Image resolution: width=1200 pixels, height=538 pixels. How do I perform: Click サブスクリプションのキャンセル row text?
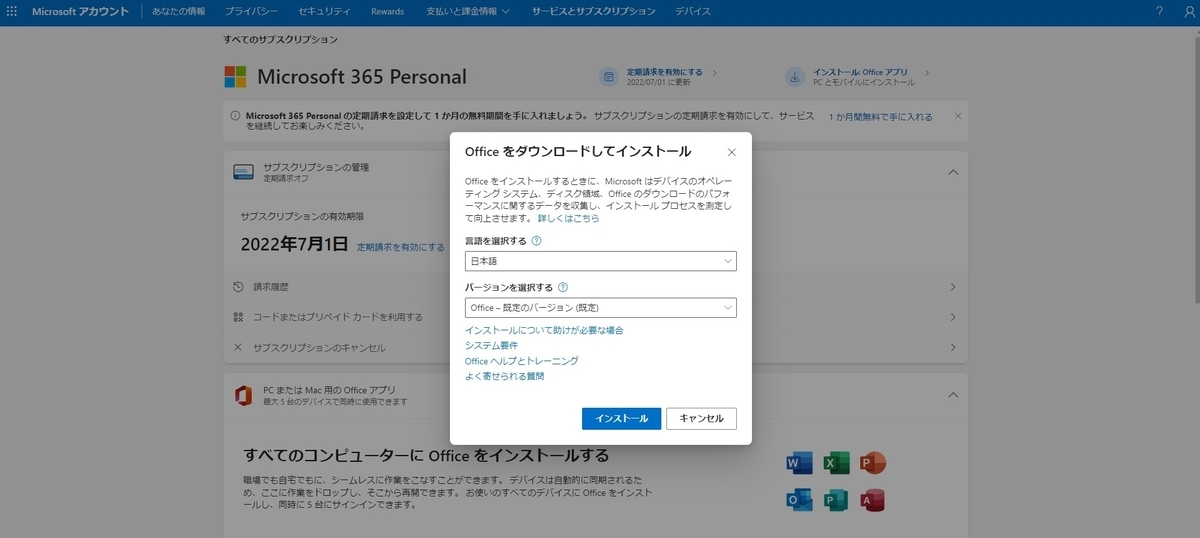tap(319, 348)
